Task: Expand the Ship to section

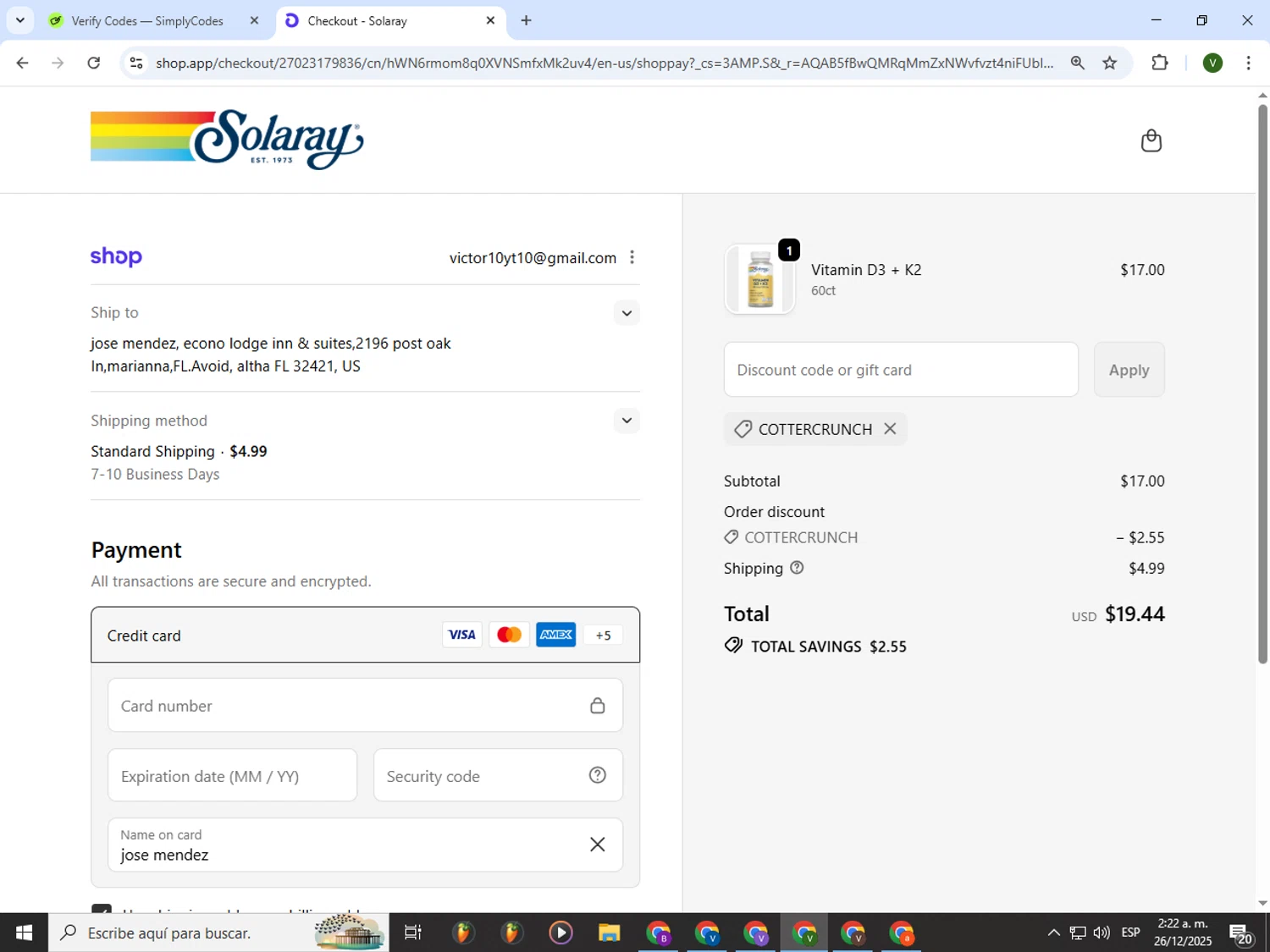Action: pos(627,313)
